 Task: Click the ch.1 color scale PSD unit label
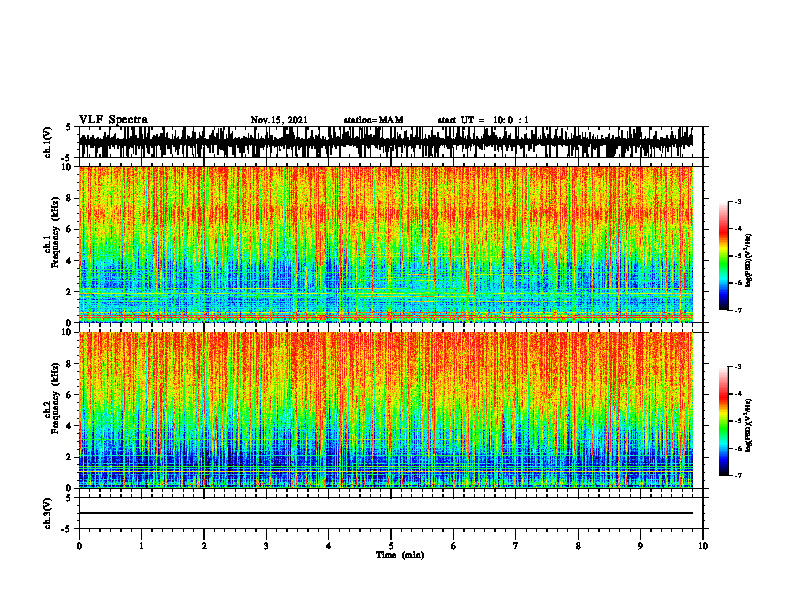point(749,261)
